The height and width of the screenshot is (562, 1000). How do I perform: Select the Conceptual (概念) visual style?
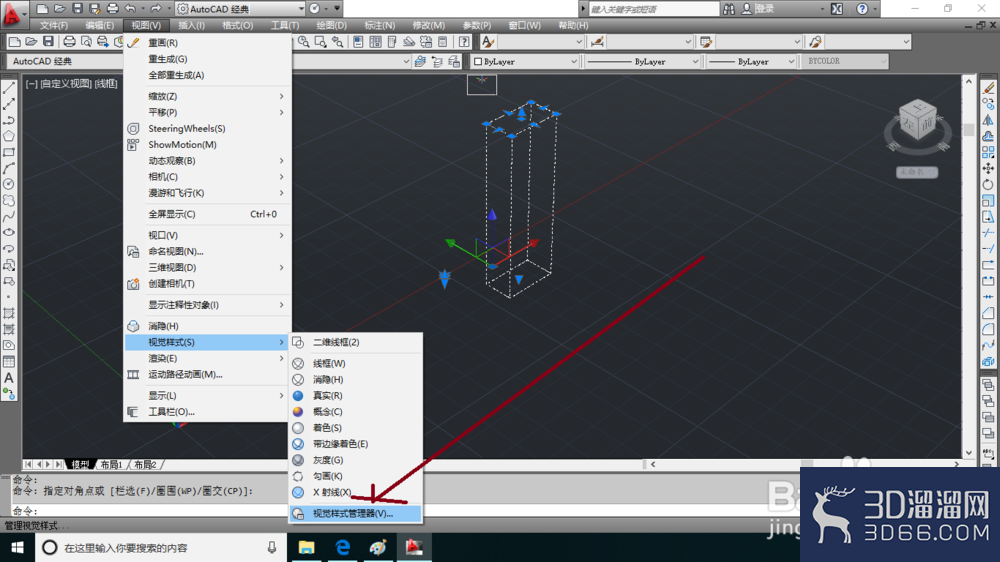tap(355, 411)
